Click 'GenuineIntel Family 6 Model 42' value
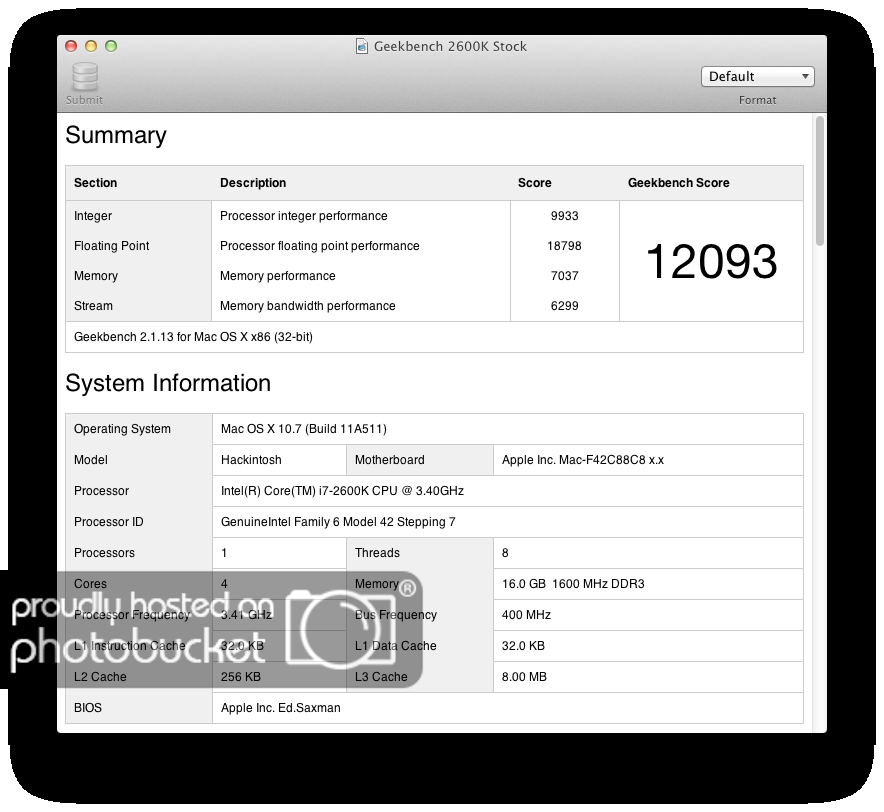This screenshot has height=812, width=884. tap(338, 522)
